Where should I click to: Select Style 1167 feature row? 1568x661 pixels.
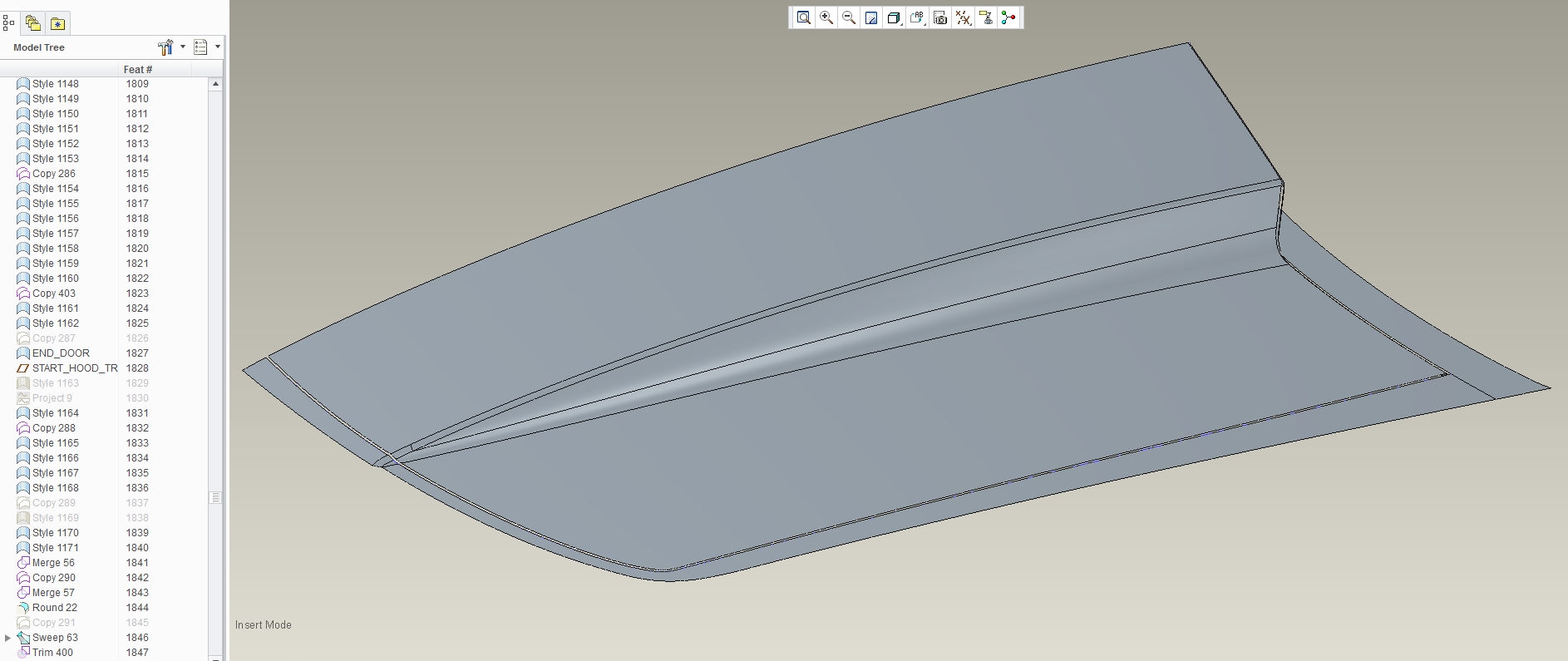tap(56, 473)
